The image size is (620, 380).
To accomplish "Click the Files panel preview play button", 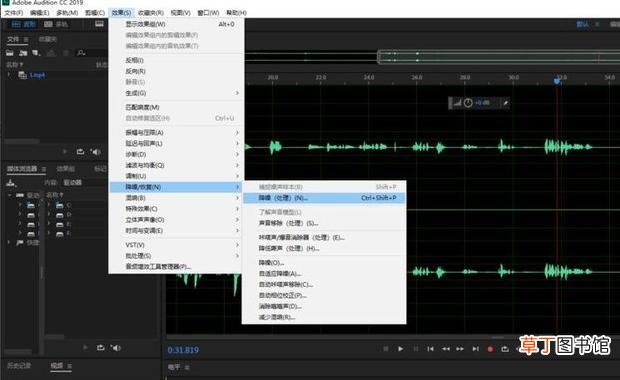I will click(65, 151).
